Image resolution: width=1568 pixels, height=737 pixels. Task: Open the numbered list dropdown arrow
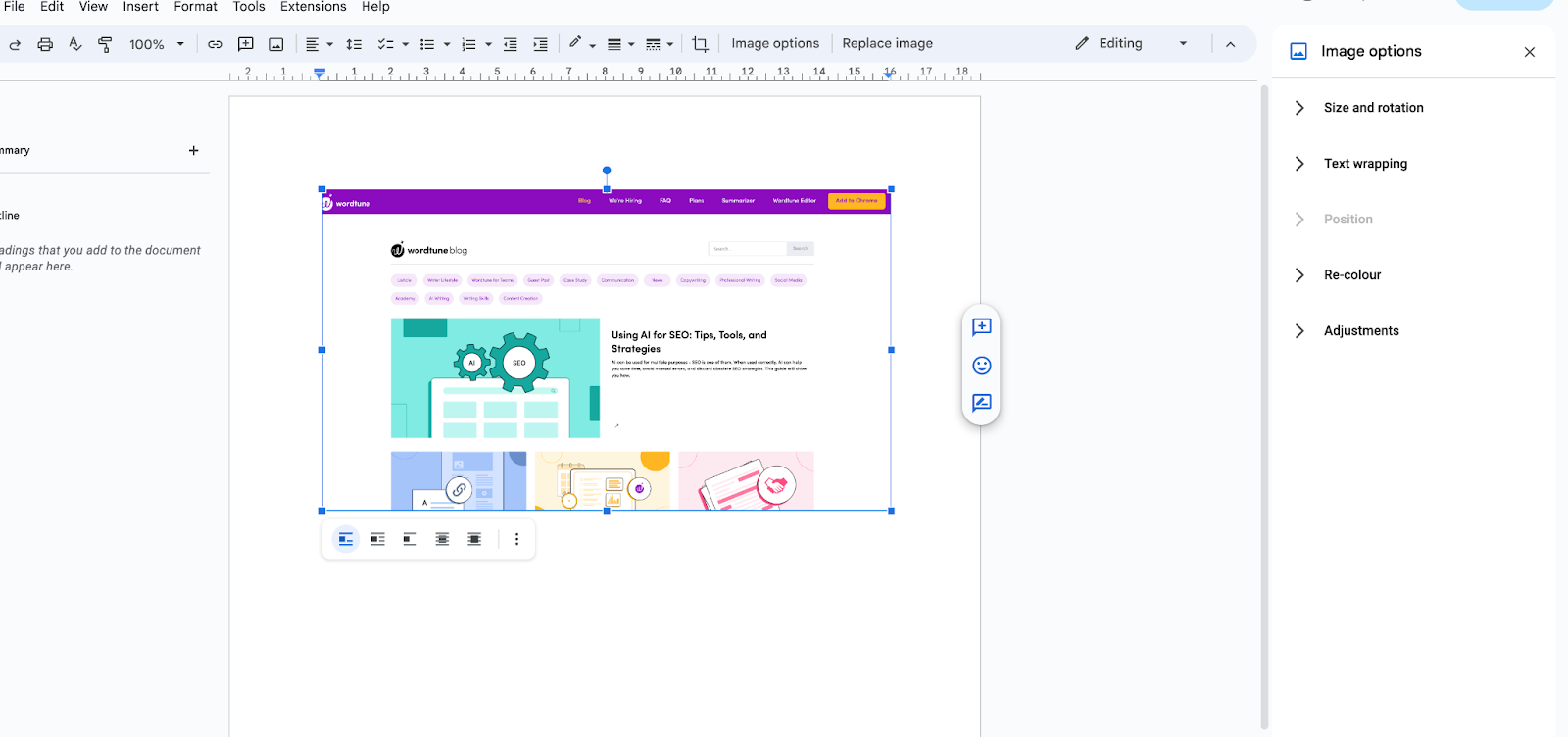[488, 44]
